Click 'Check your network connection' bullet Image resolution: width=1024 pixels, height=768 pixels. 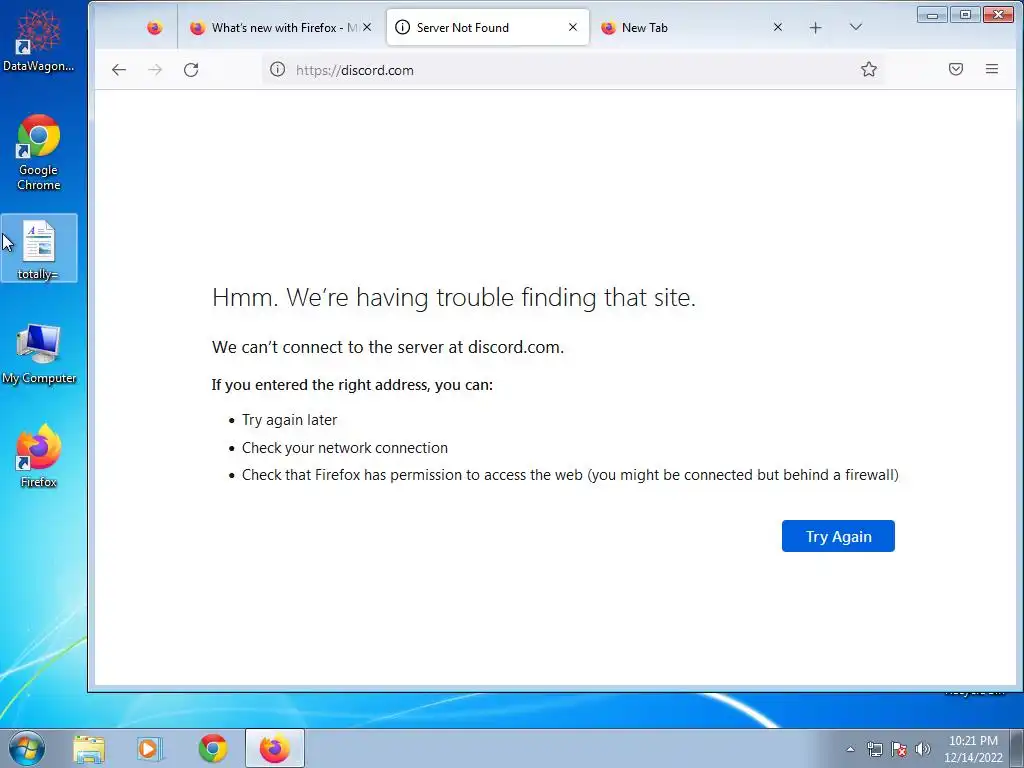345,448
